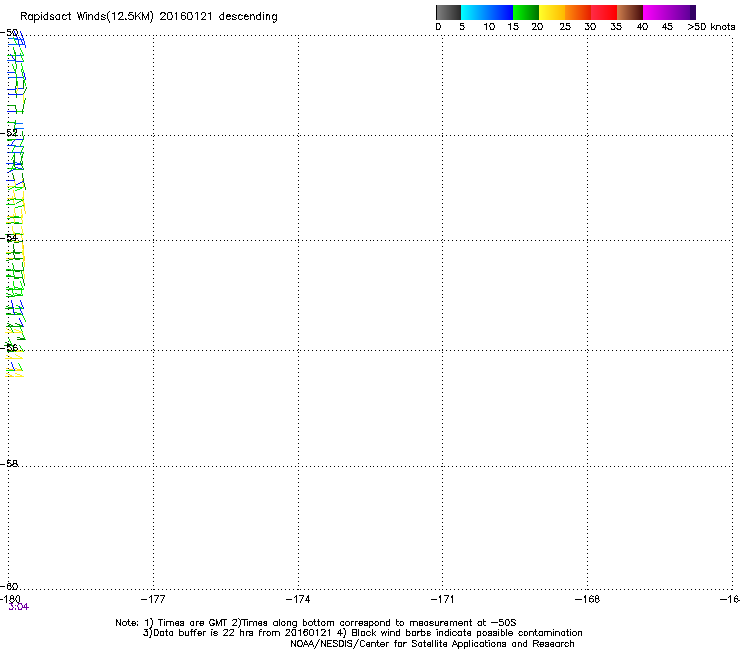Screen dimensions: 740x650
Task: Click the legend label '35'
Action: click(x=616, y=27)
